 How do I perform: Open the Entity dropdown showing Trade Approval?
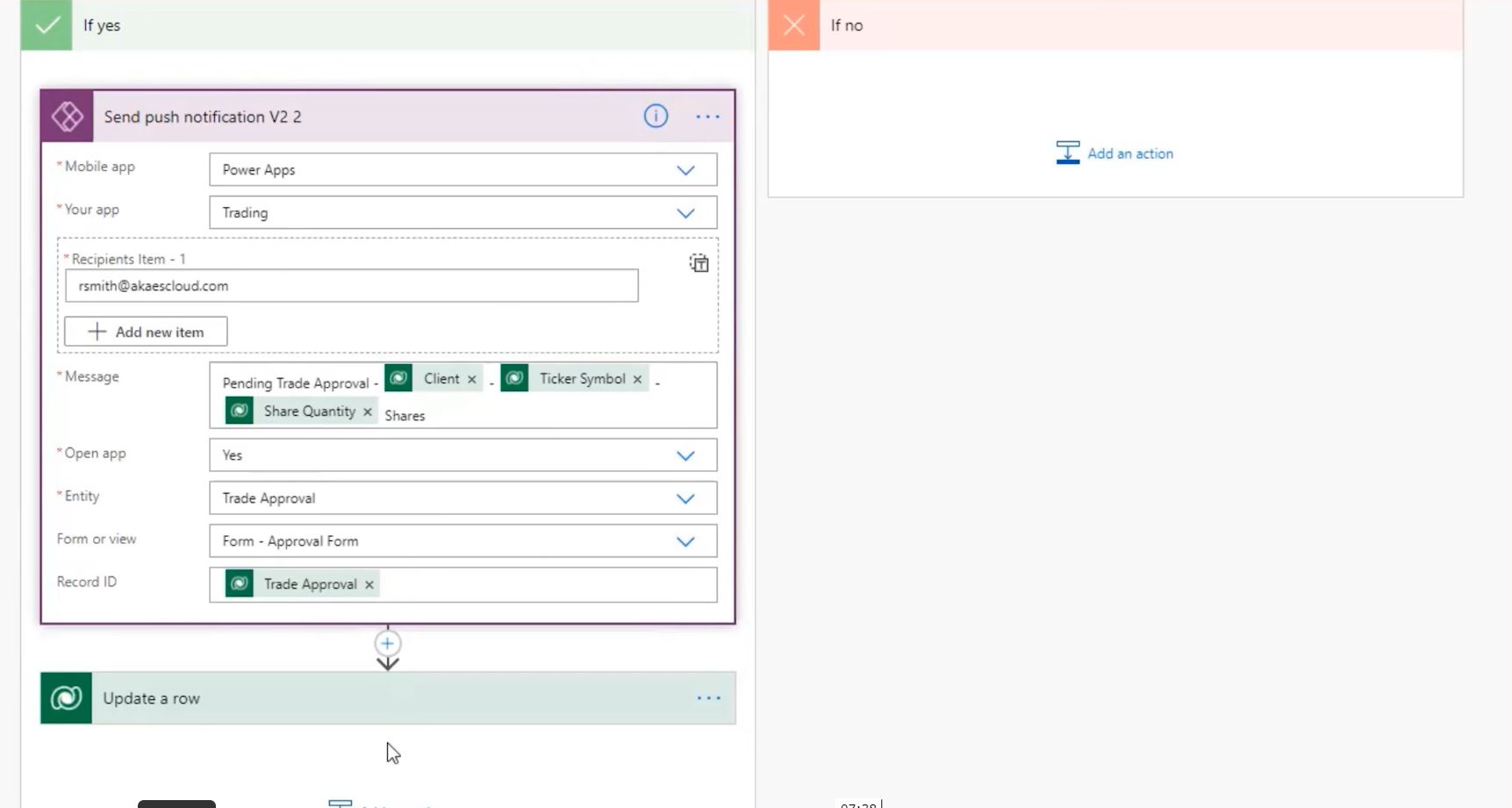point(685,497)
